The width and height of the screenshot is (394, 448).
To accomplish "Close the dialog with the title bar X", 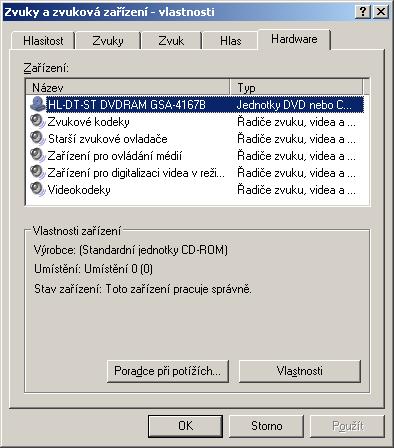I will [381, 12].
